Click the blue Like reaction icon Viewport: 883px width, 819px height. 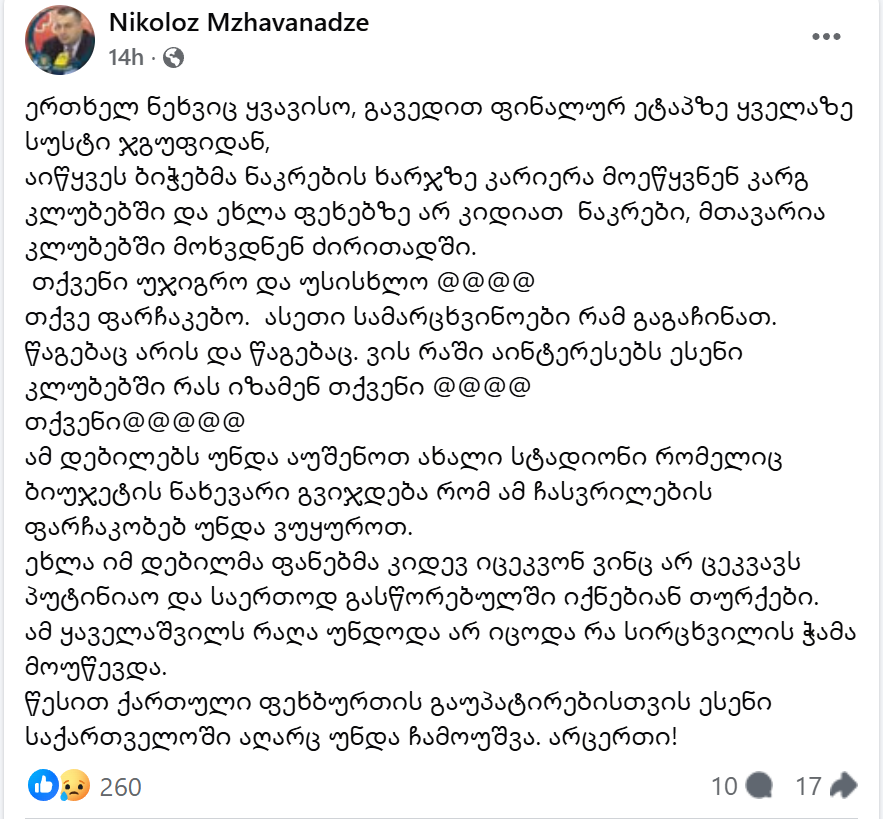tap(44, 787)
